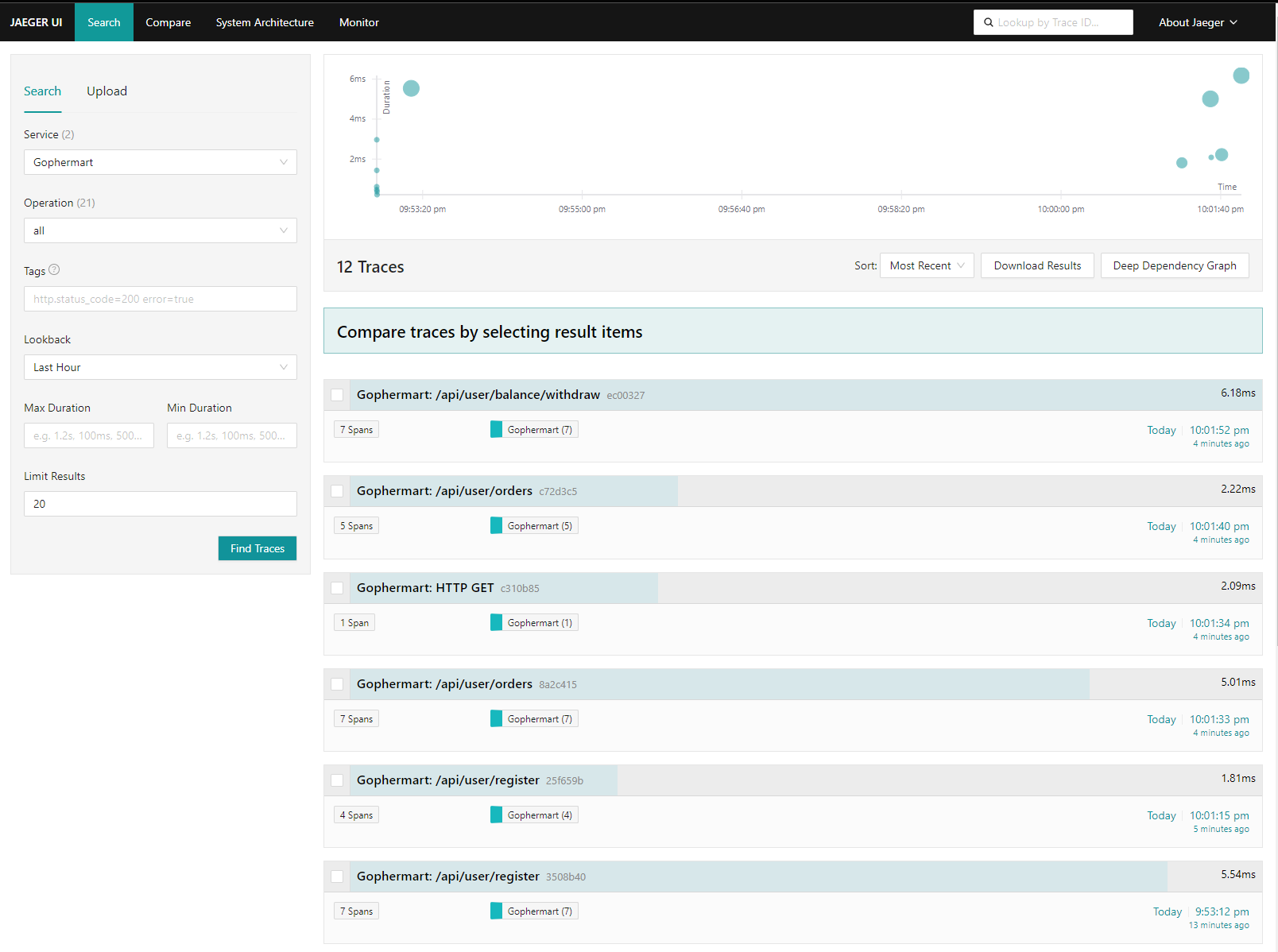Viewport: 1278px width, 952px height.
Task: Open System Architecture page
Action: tap(265, 22)
